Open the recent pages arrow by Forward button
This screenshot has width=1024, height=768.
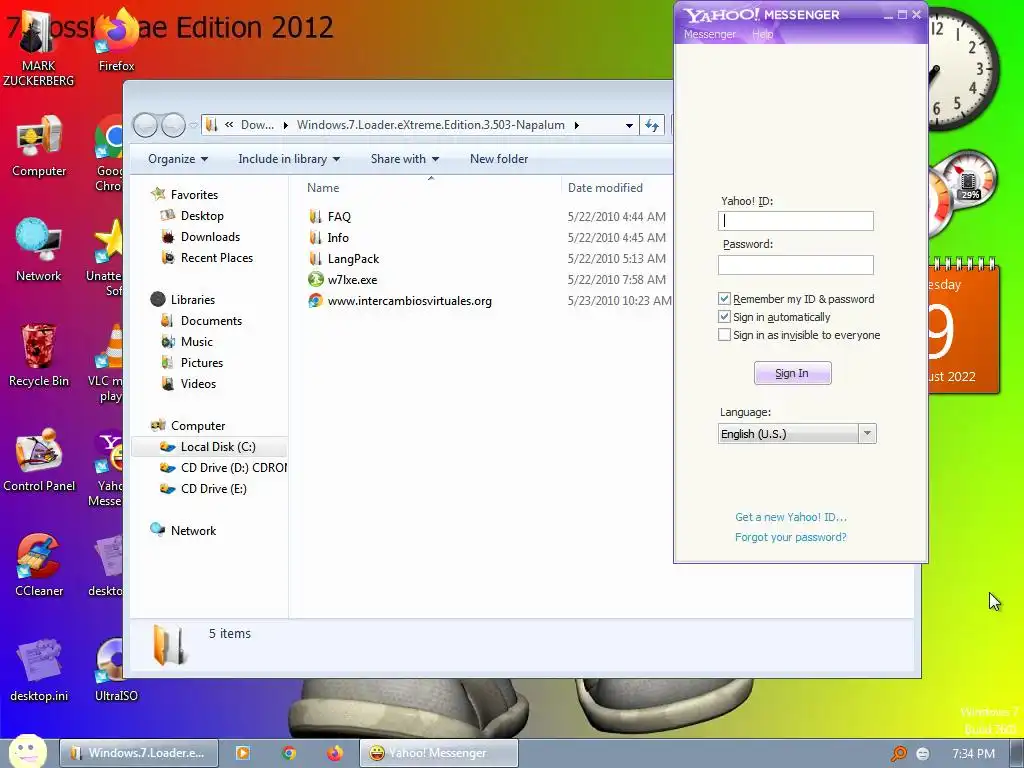pyautogui.click(x=193, y=125)
